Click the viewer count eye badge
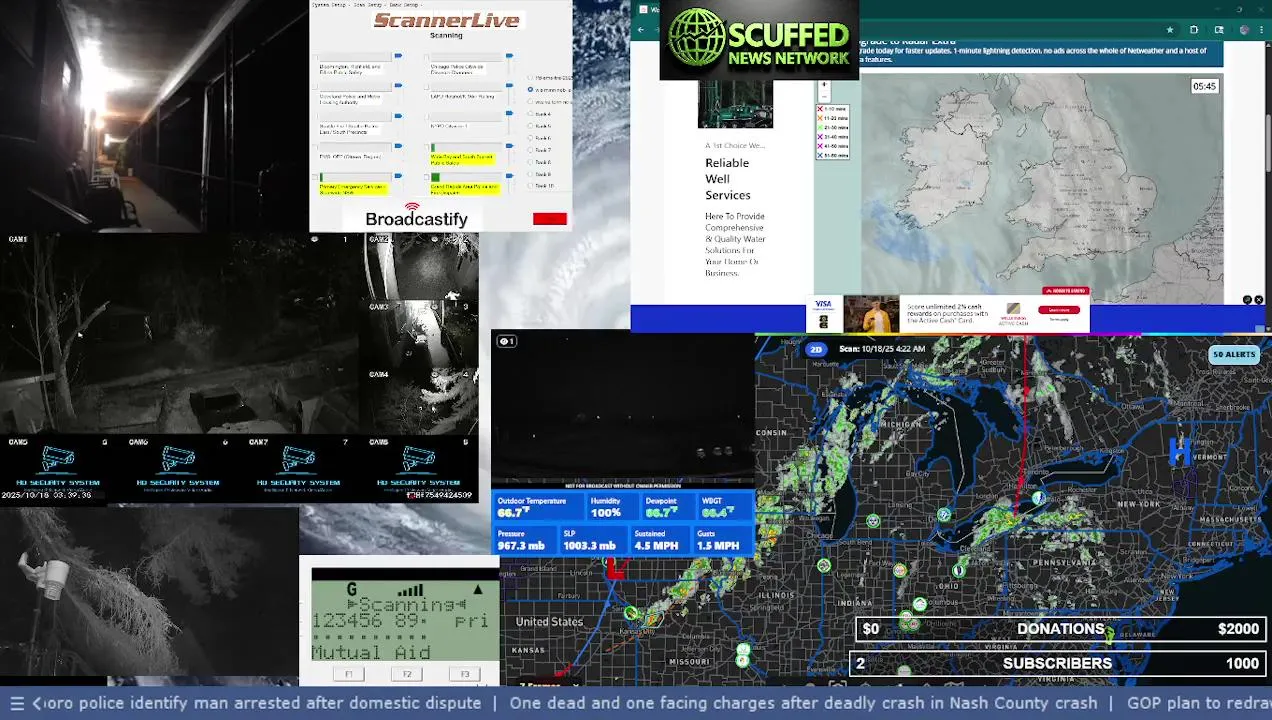1272x720 pixels. click(x=507, y=341)
